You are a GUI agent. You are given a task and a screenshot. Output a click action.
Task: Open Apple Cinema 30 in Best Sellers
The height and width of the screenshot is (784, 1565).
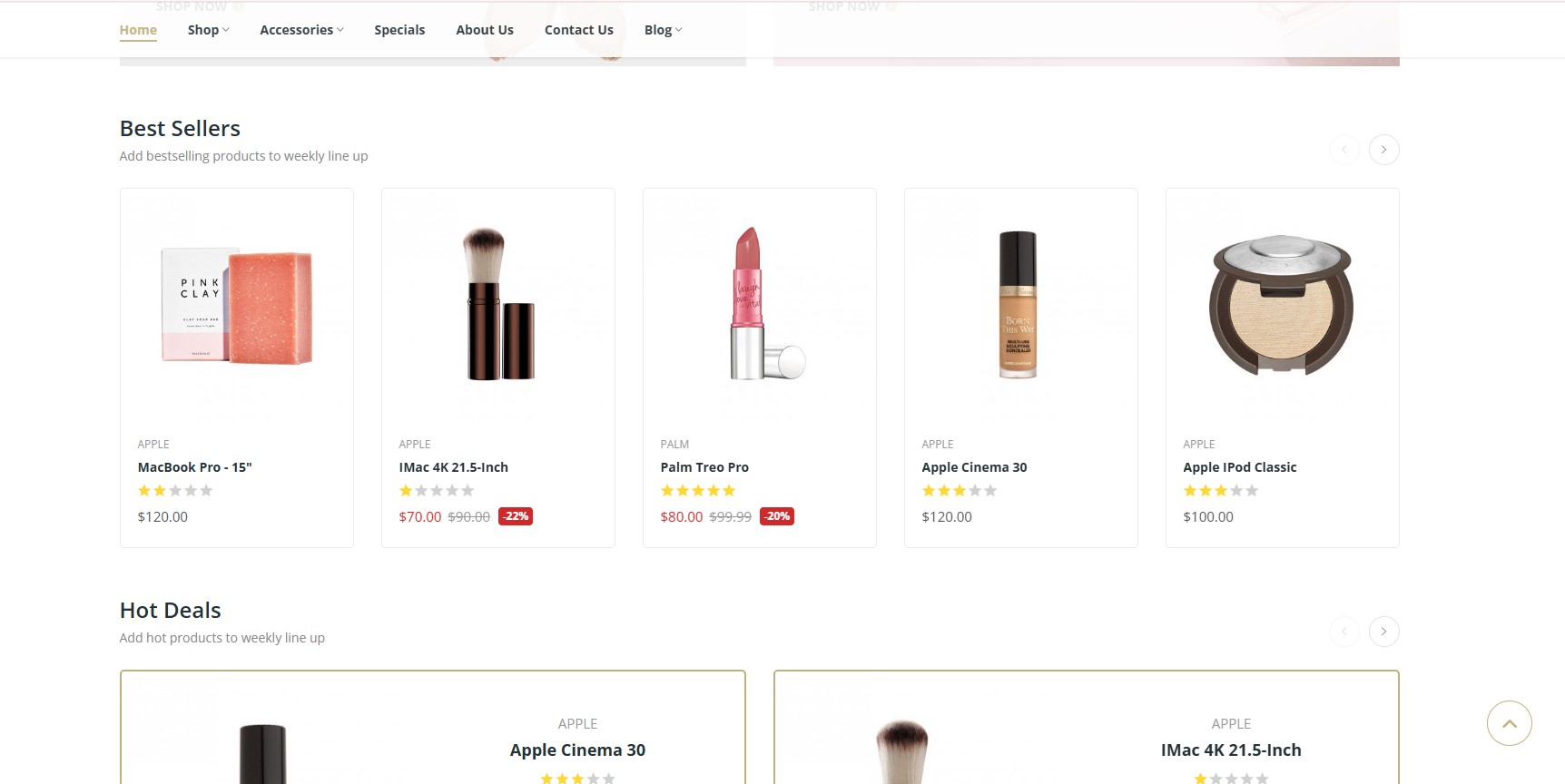coord(974,467)
